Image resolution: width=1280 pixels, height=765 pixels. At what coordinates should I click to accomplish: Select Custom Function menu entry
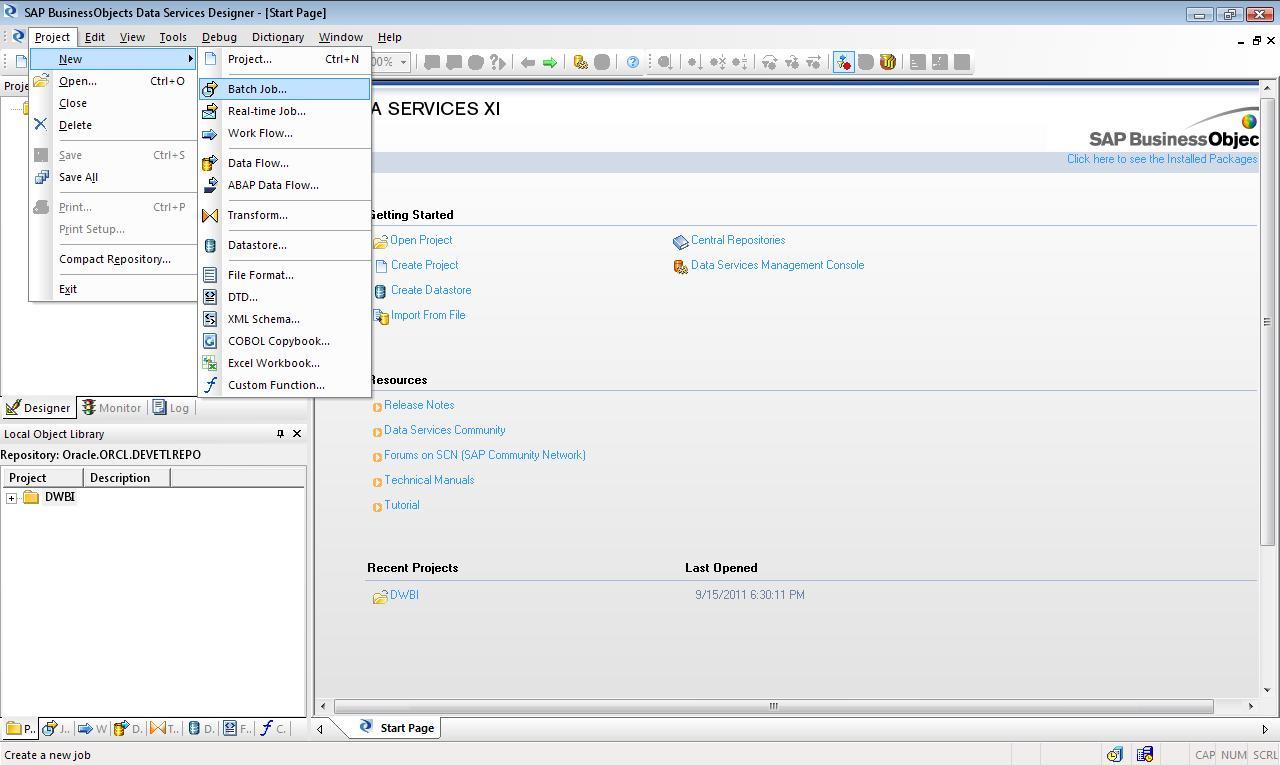point(285,385)
